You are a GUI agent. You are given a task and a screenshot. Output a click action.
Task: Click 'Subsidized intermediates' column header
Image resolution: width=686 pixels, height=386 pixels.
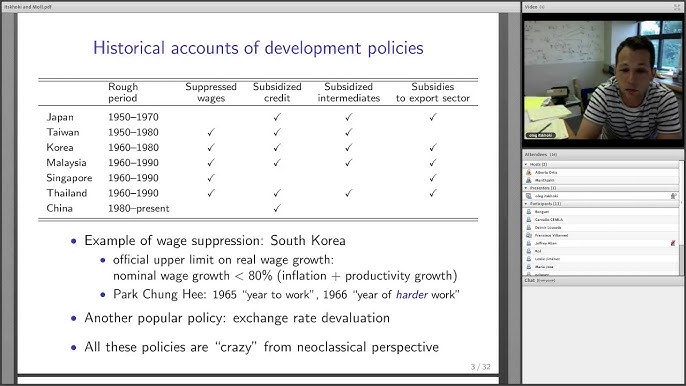(349, 92)
